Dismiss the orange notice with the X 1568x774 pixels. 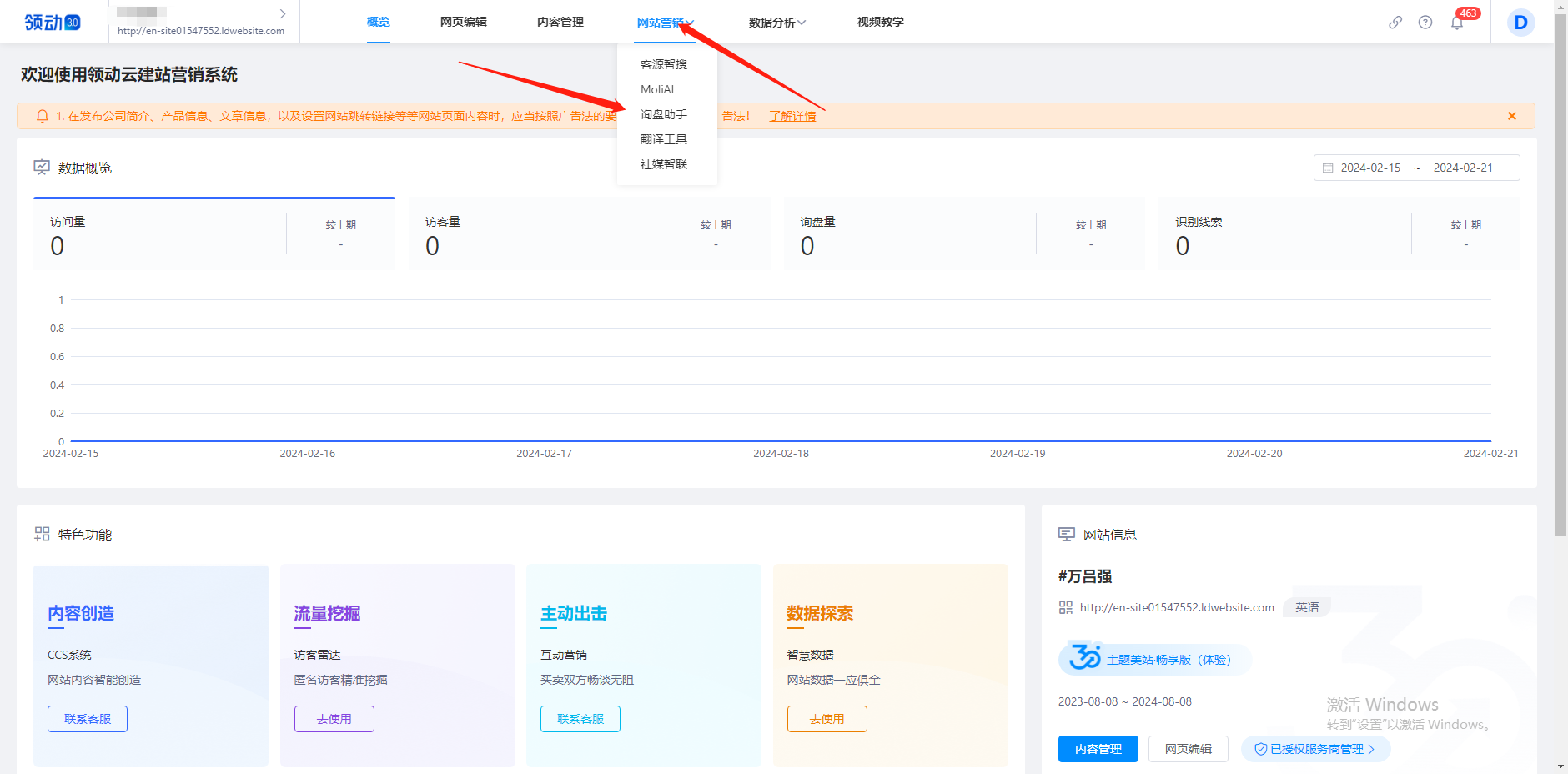(1511, 116)
